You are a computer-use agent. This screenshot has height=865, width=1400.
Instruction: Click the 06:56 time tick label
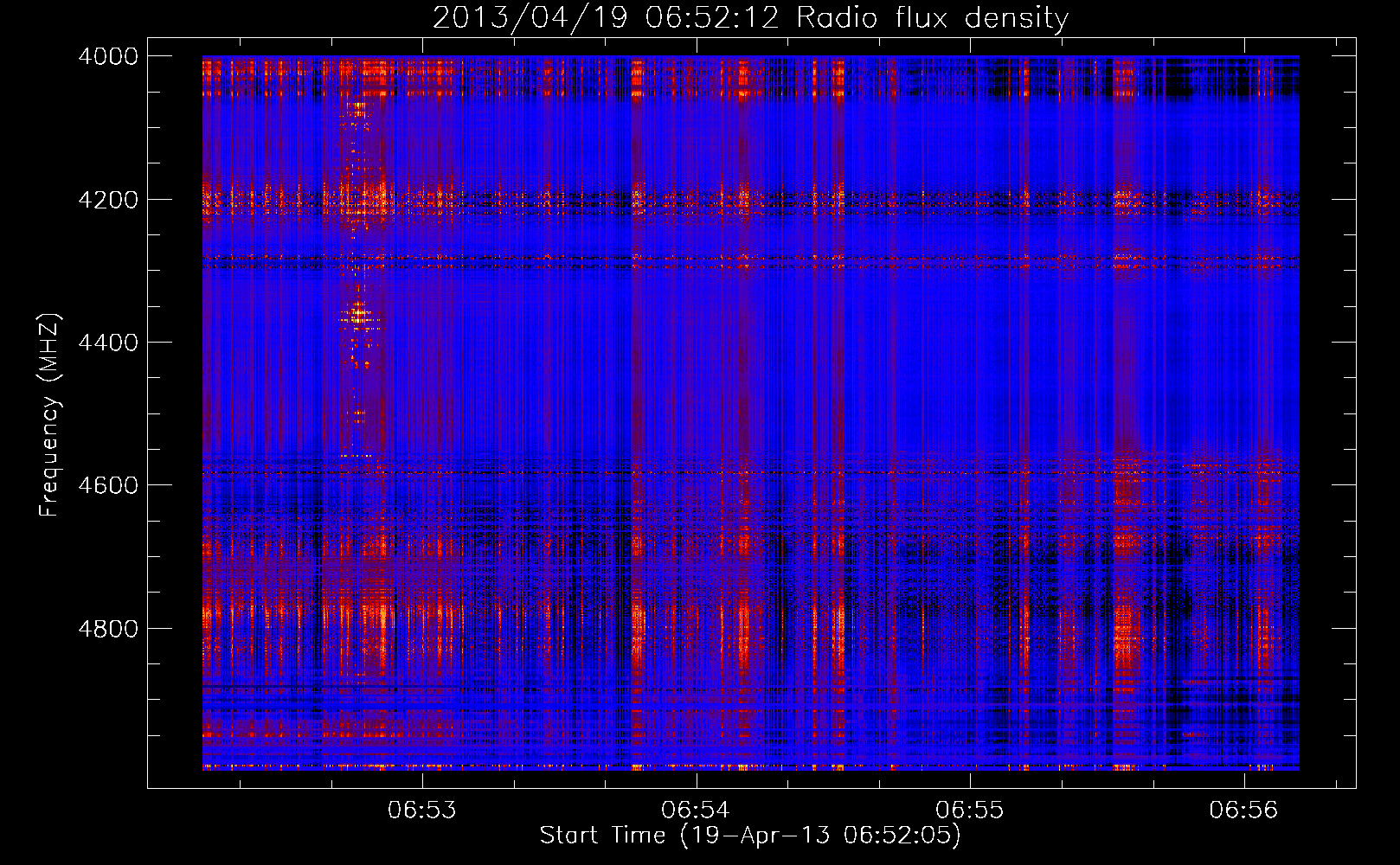[1243, 810]
